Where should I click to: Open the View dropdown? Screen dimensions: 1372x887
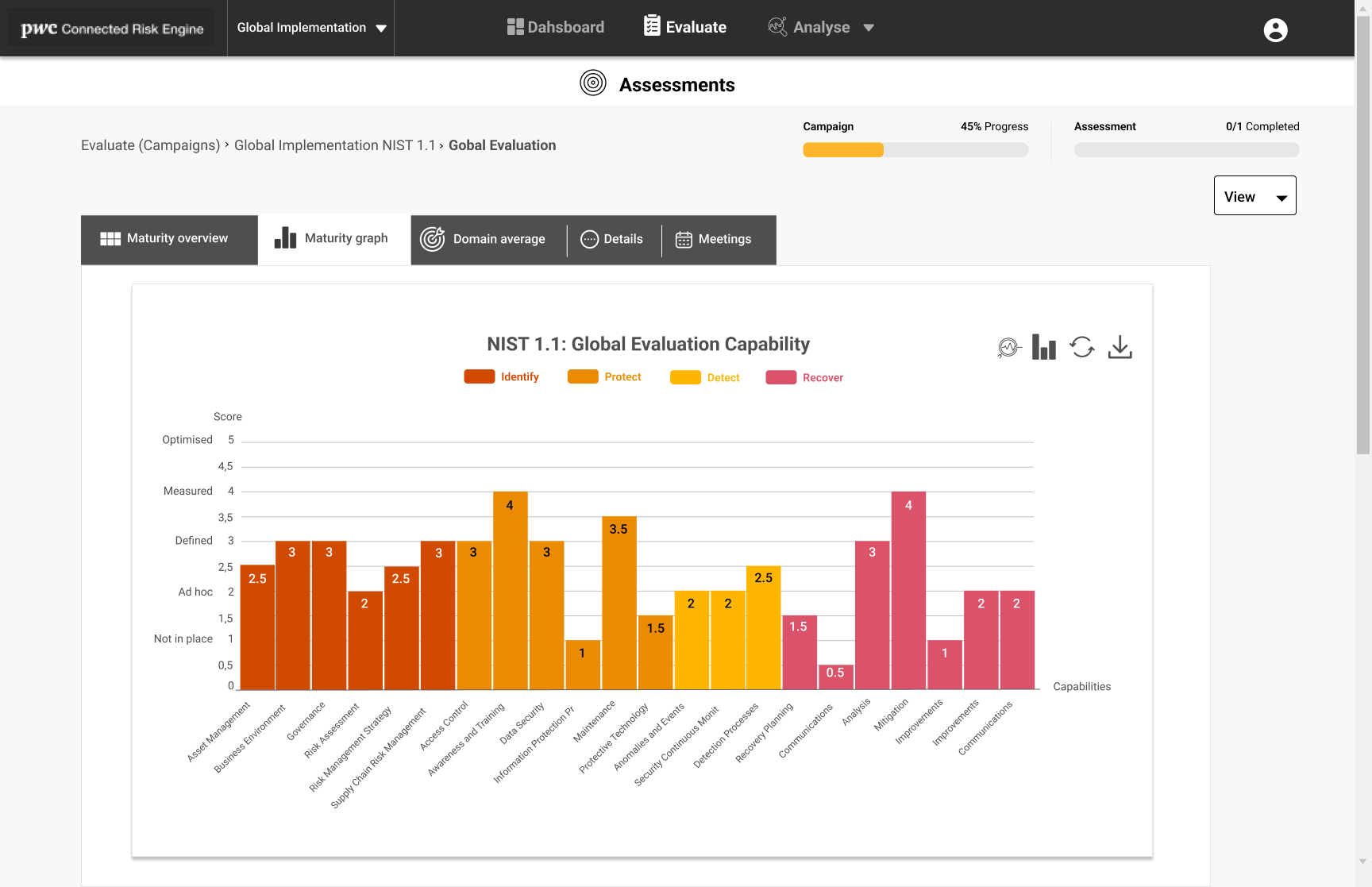[x=1254, y=196]
